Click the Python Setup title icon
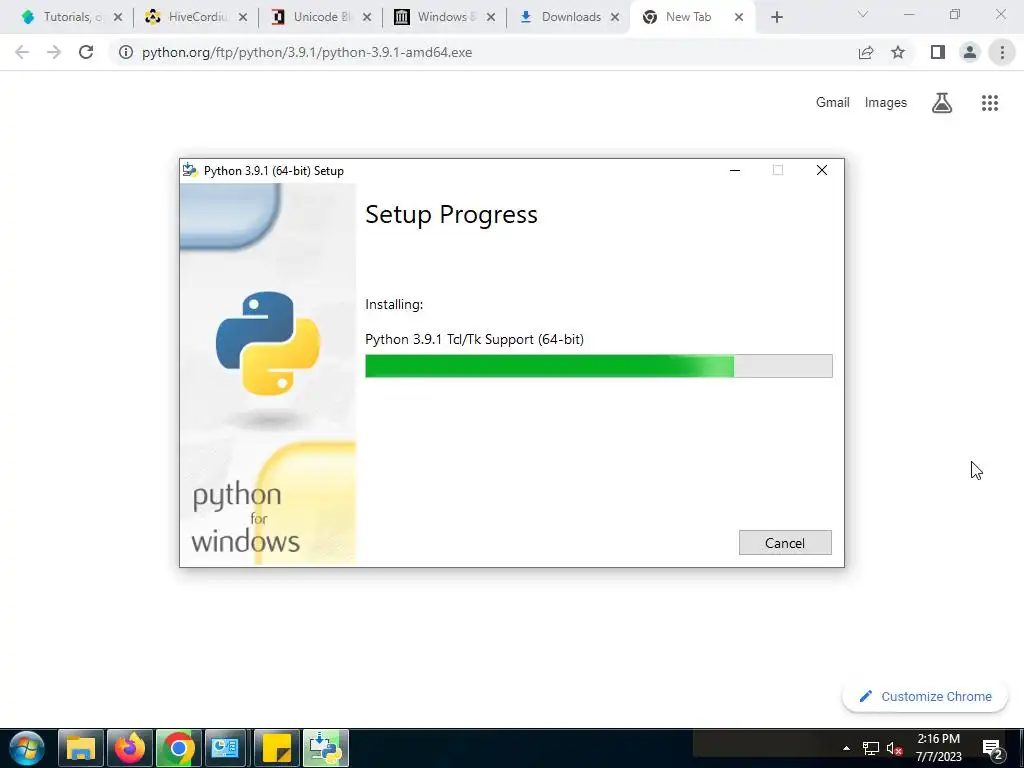This screenshot has height=768, width=1024. (190, 170)
